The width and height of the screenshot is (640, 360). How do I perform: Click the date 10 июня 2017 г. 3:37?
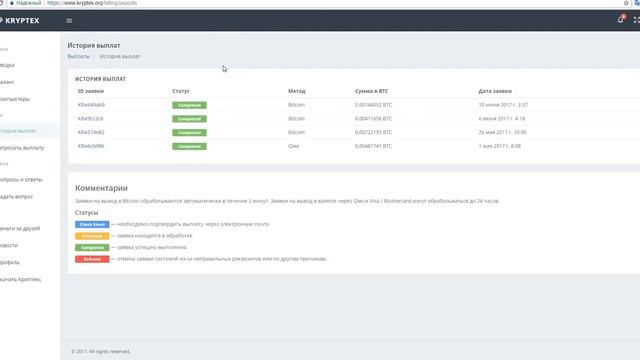pyautogui.click(x=503, y=105)
